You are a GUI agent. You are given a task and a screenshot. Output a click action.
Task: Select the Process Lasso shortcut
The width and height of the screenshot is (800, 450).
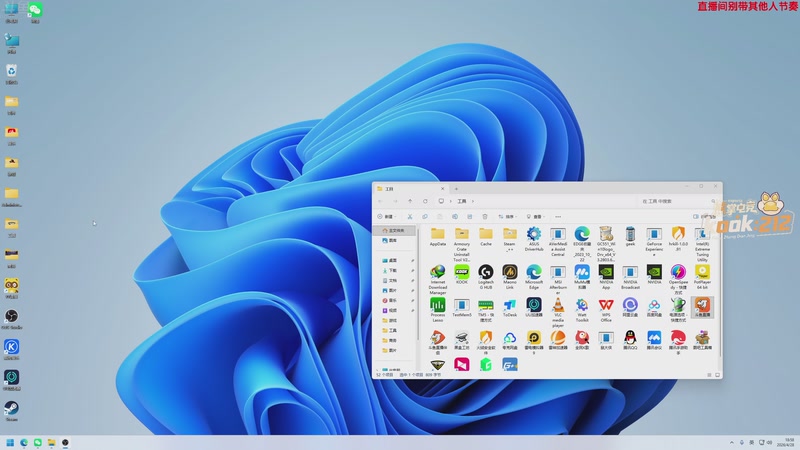click(x=438, y=310)
